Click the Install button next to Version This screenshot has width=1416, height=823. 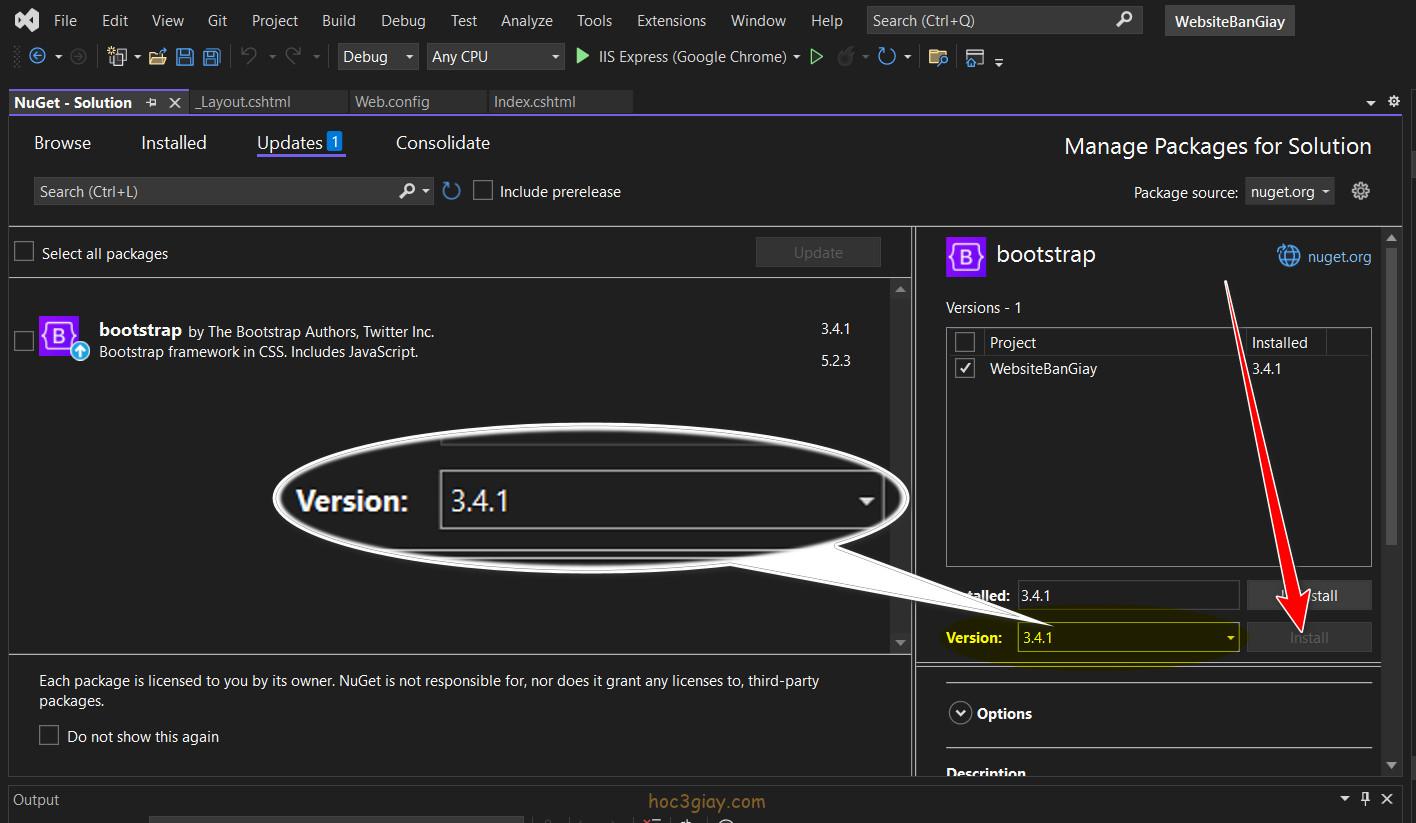pyautogui.click(x=1308, y=637)
